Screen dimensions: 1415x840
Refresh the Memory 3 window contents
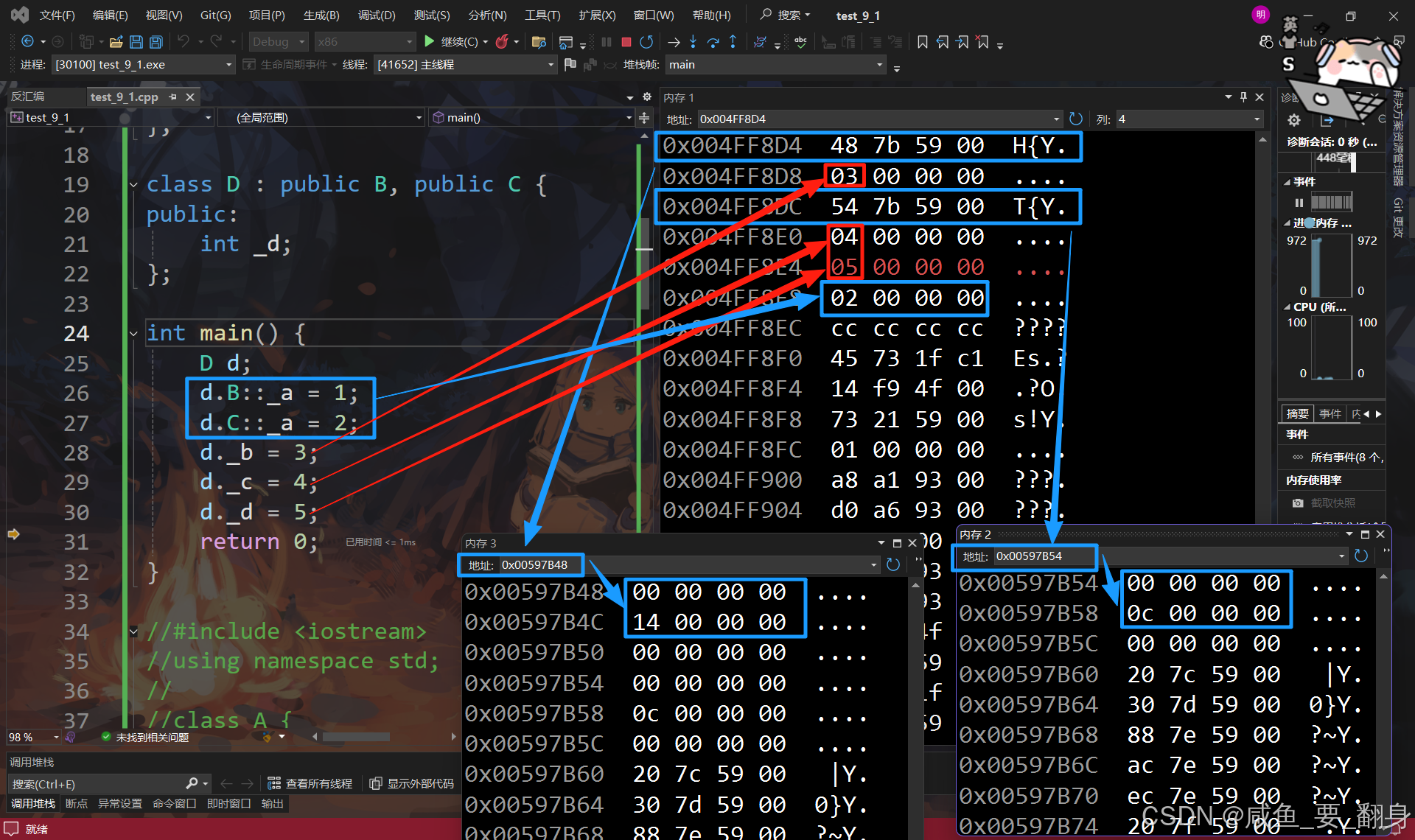893,564
